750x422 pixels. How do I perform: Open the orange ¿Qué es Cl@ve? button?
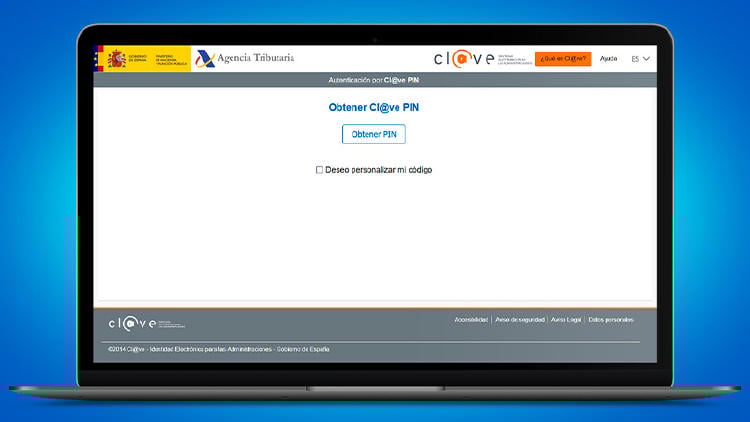click(563, 59)
